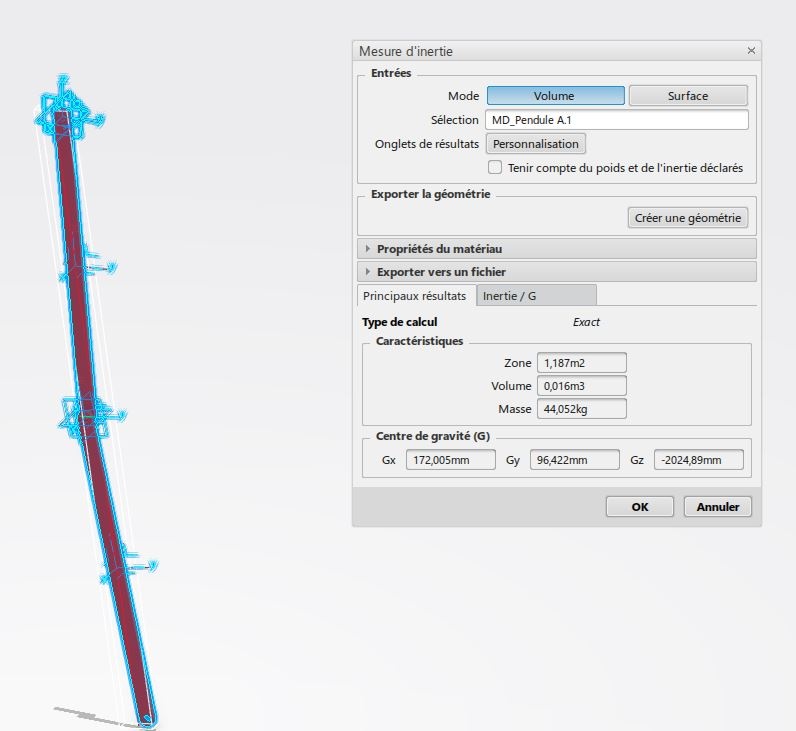
Task: Click Créer une géométrie button
Action: 687,218
